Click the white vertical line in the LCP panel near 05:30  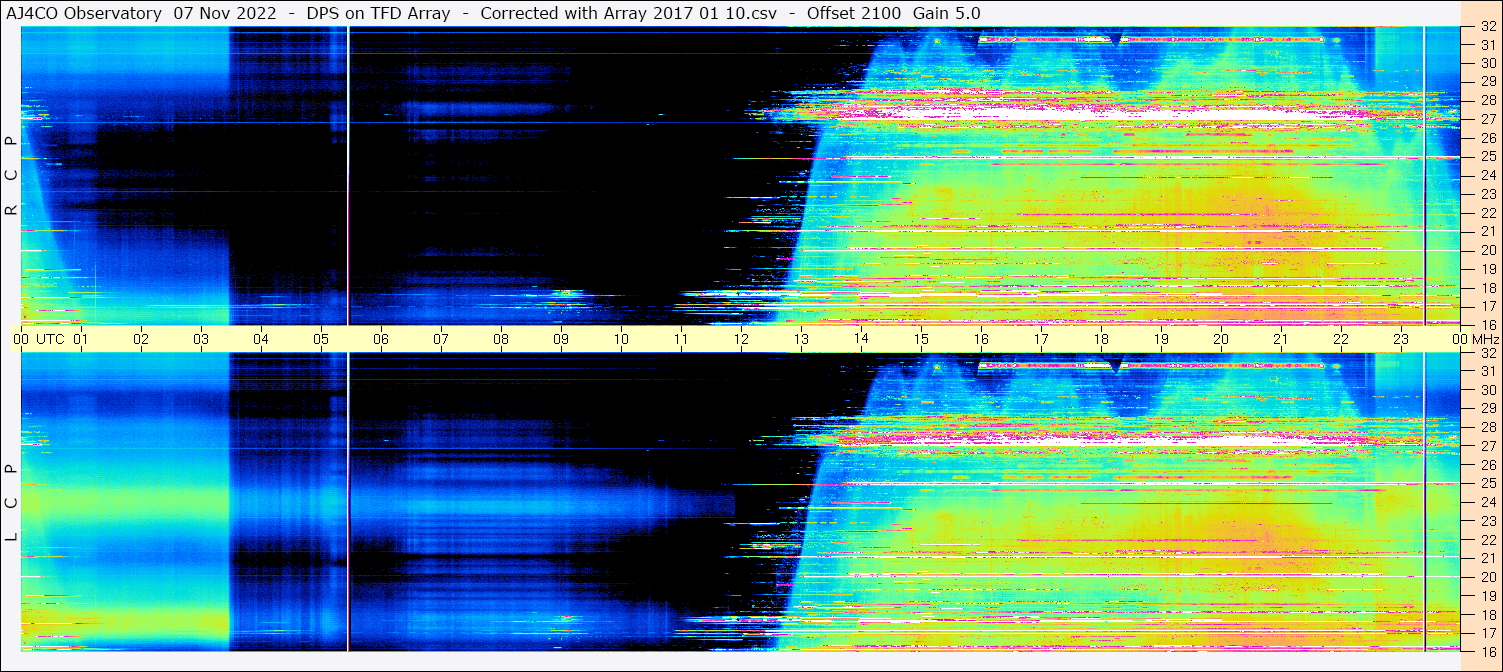point(348,500)
